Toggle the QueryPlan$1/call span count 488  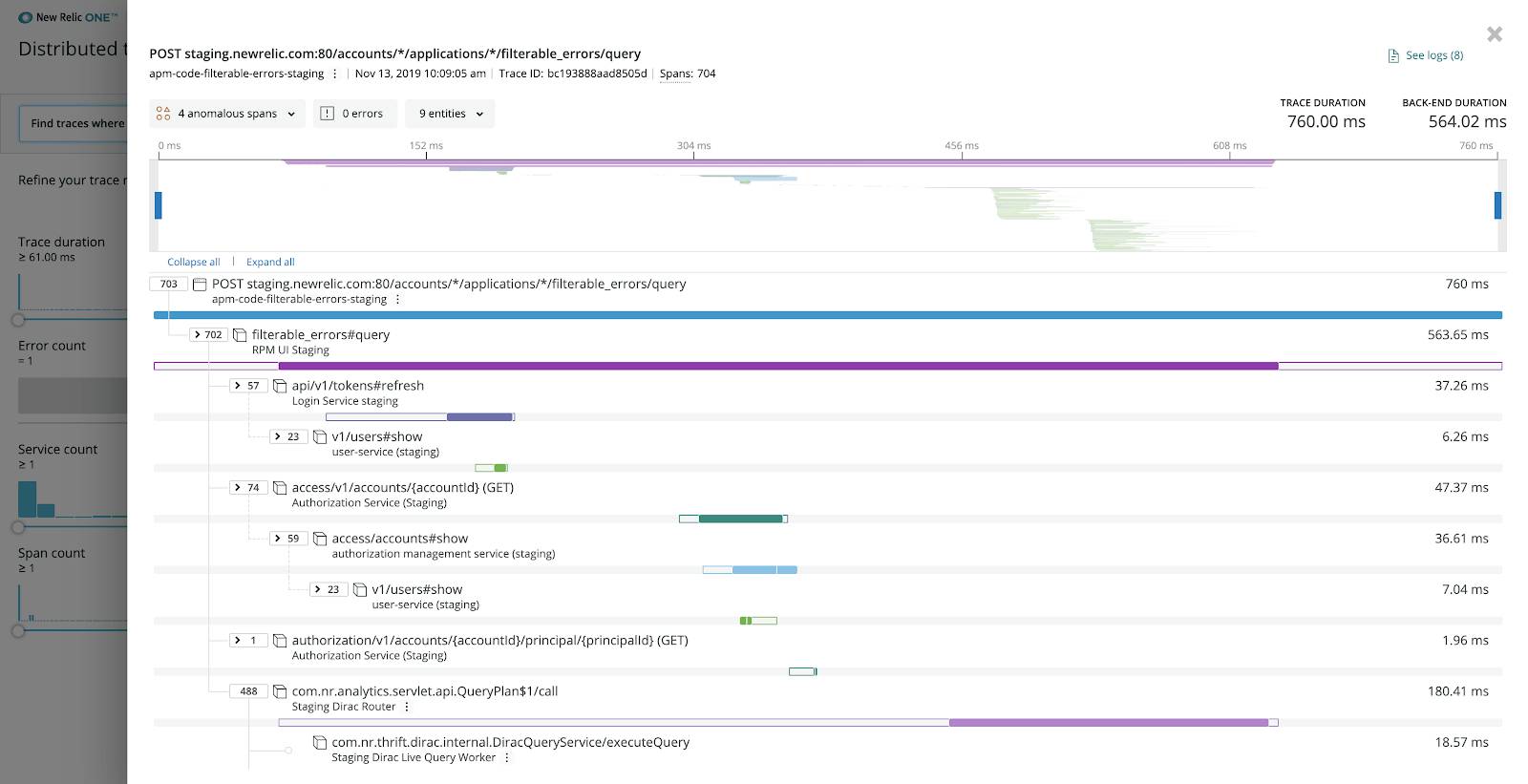coord(248,691)
